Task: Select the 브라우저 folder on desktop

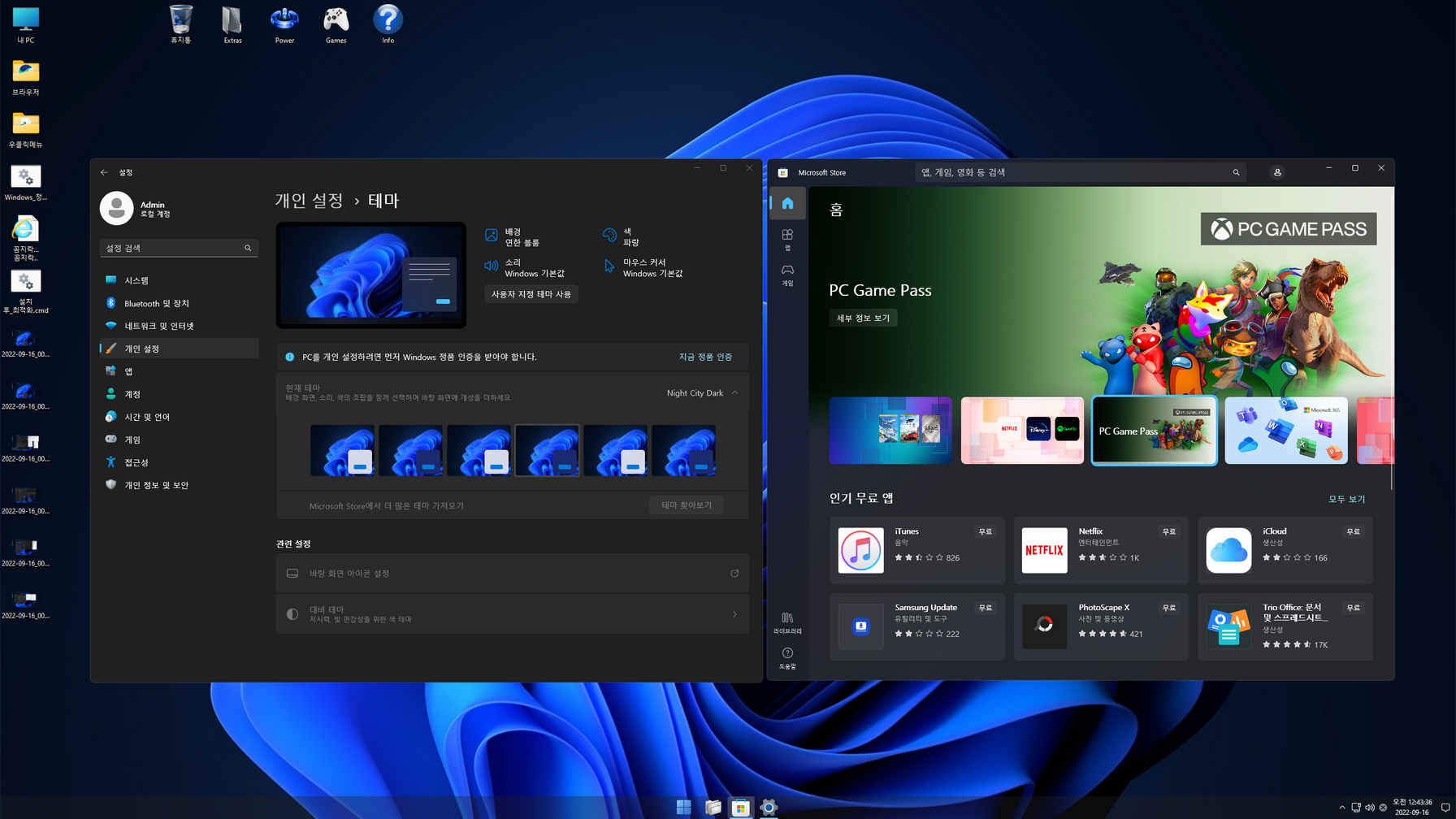Action: (x=25, y=77)
